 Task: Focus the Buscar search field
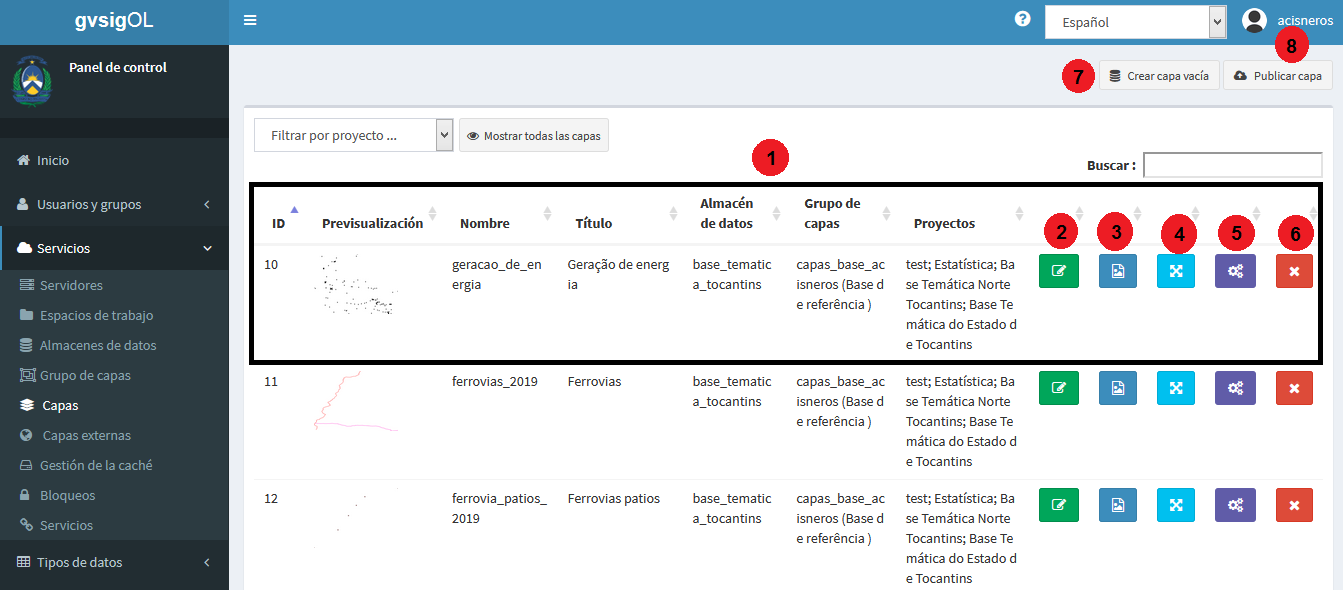(1233, 165)
